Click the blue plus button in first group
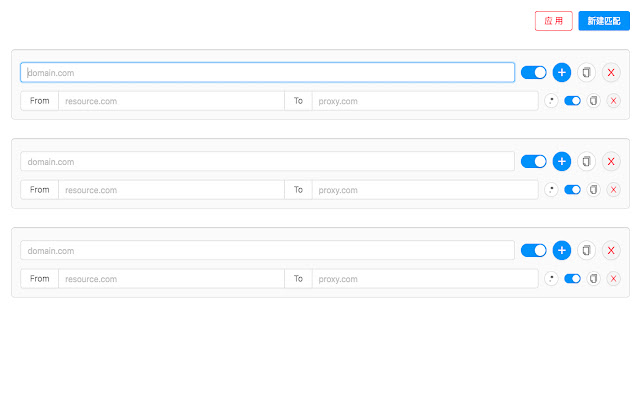 (x=561, y=72)
